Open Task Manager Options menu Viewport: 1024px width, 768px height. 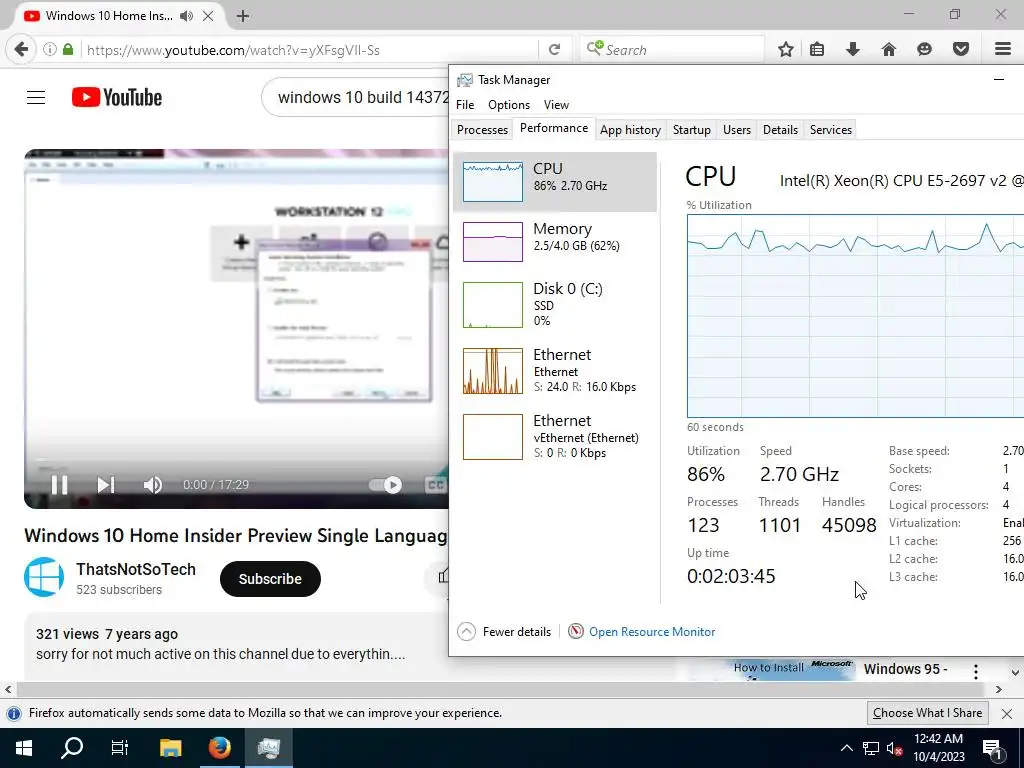(509, 104)
